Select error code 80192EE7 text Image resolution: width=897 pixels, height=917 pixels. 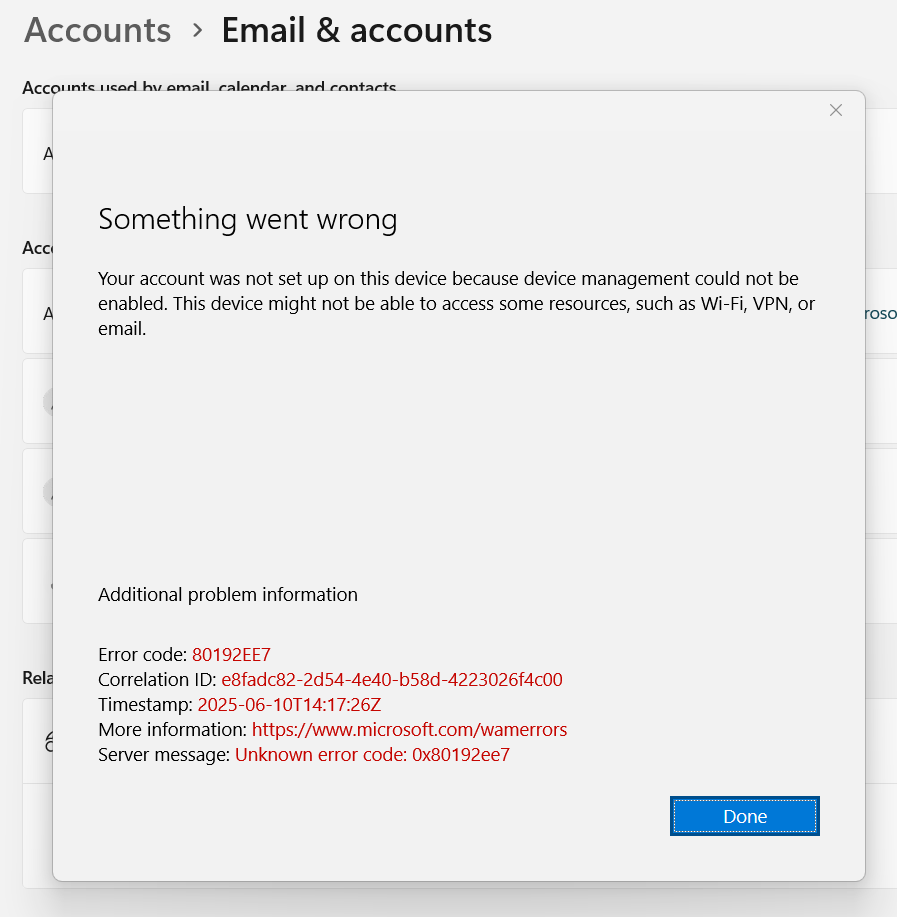(x=231, y=654)
